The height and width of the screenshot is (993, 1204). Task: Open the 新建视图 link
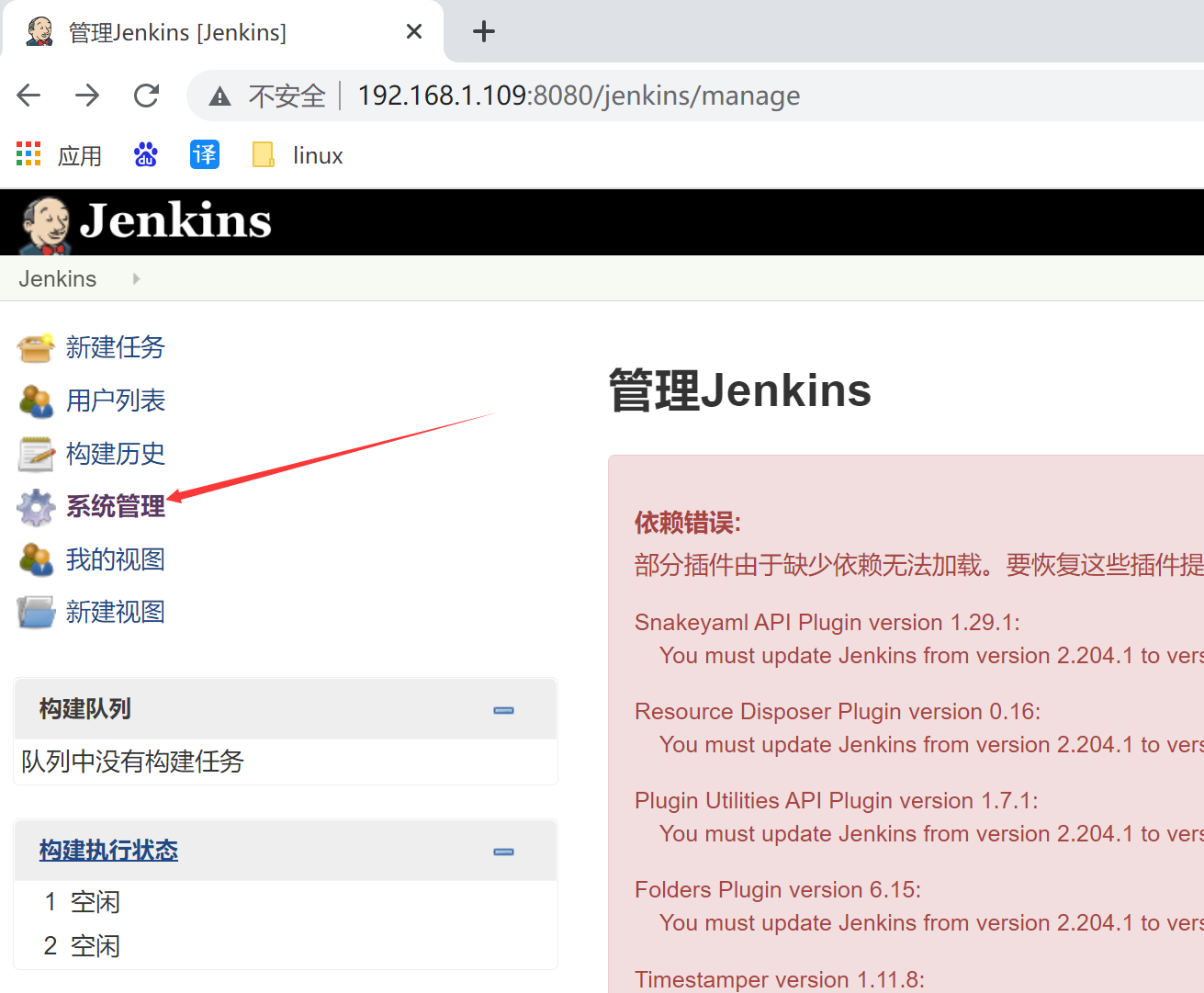[x=116, y=612]
